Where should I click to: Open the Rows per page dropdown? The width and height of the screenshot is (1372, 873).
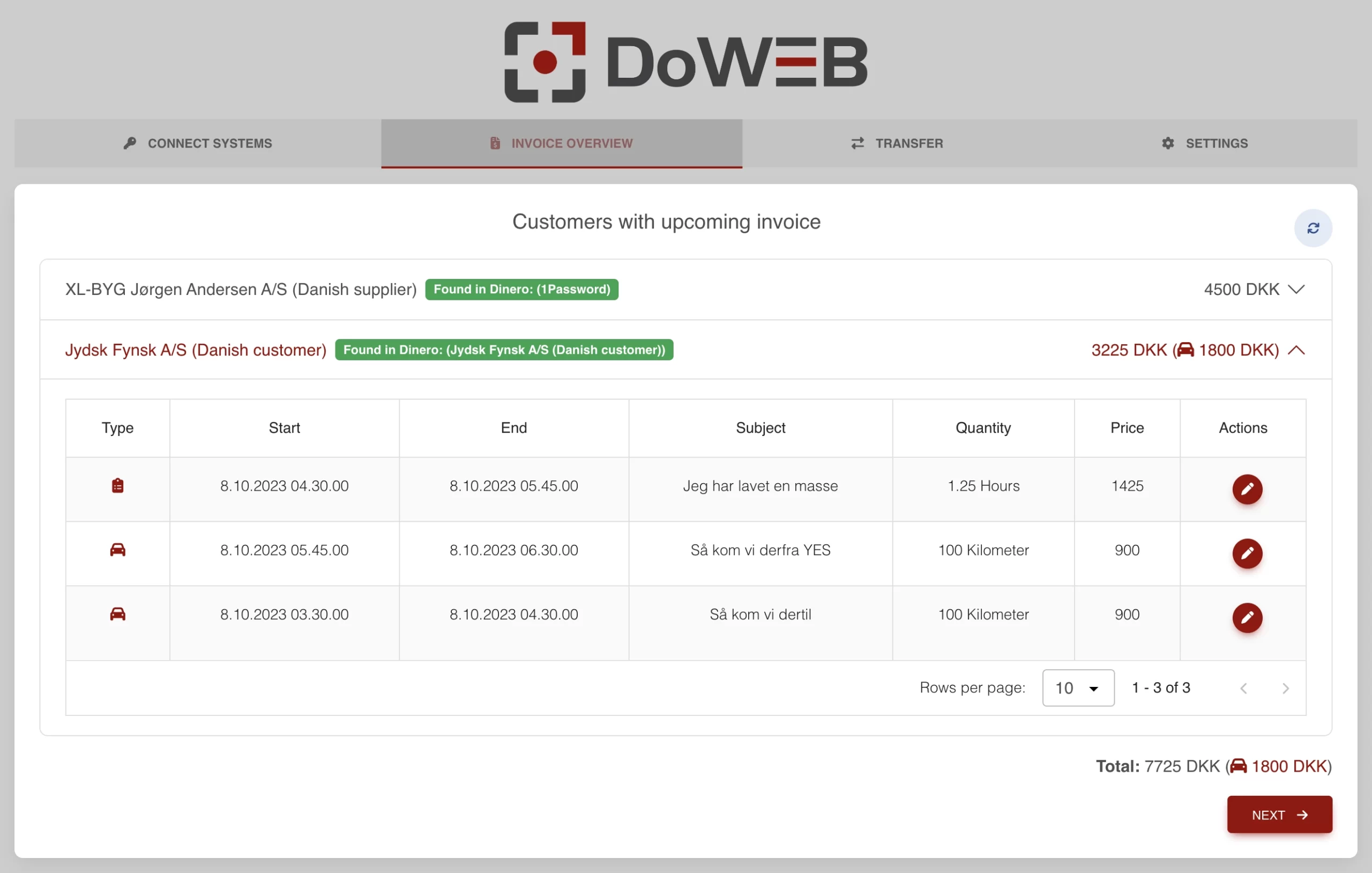click(1078, 687)
